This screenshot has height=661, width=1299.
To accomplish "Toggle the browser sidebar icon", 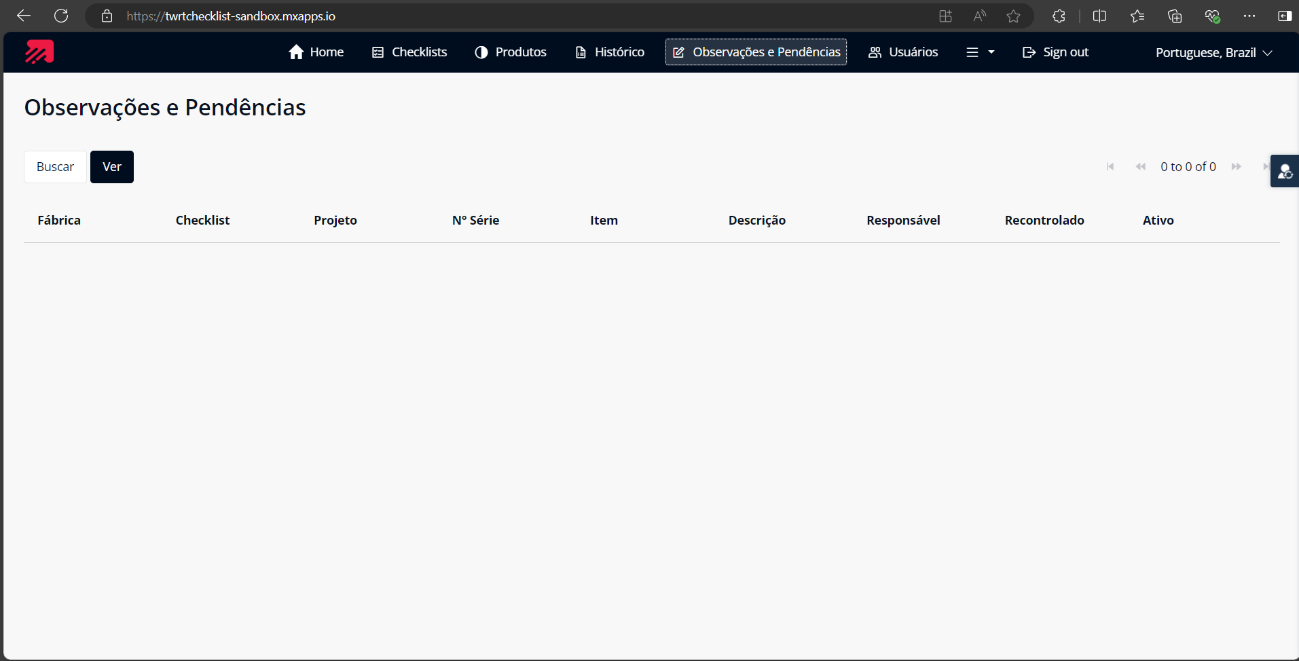I will click(1285, 16).
